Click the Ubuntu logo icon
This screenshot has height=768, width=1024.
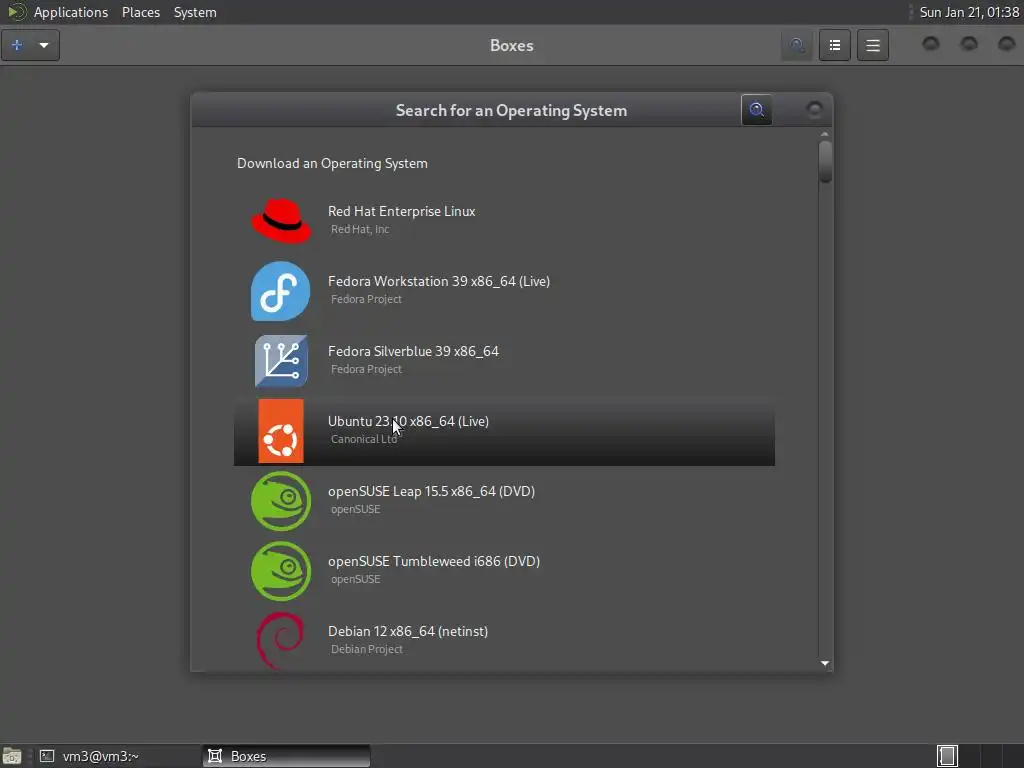(x=281, y=431)
